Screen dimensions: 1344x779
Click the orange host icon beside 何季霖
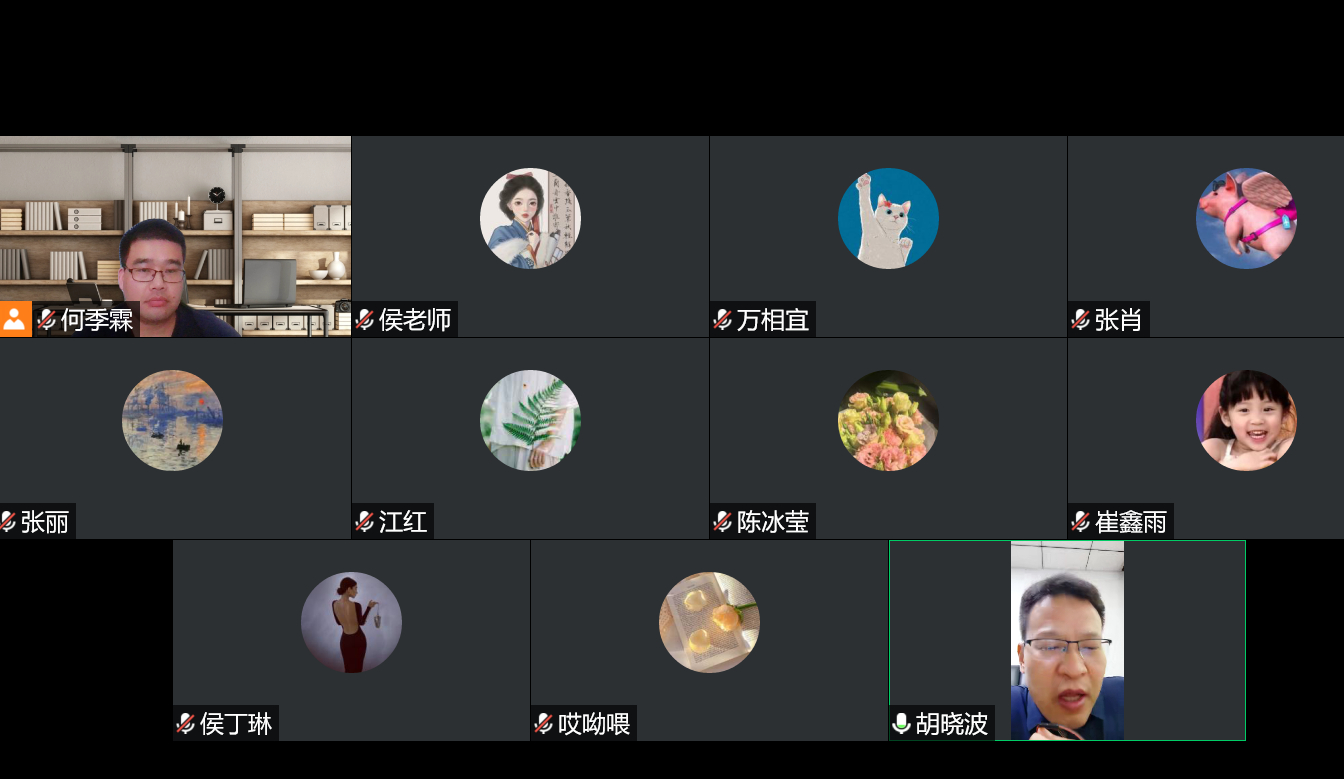pyautogui.click(x=15, y=320)
